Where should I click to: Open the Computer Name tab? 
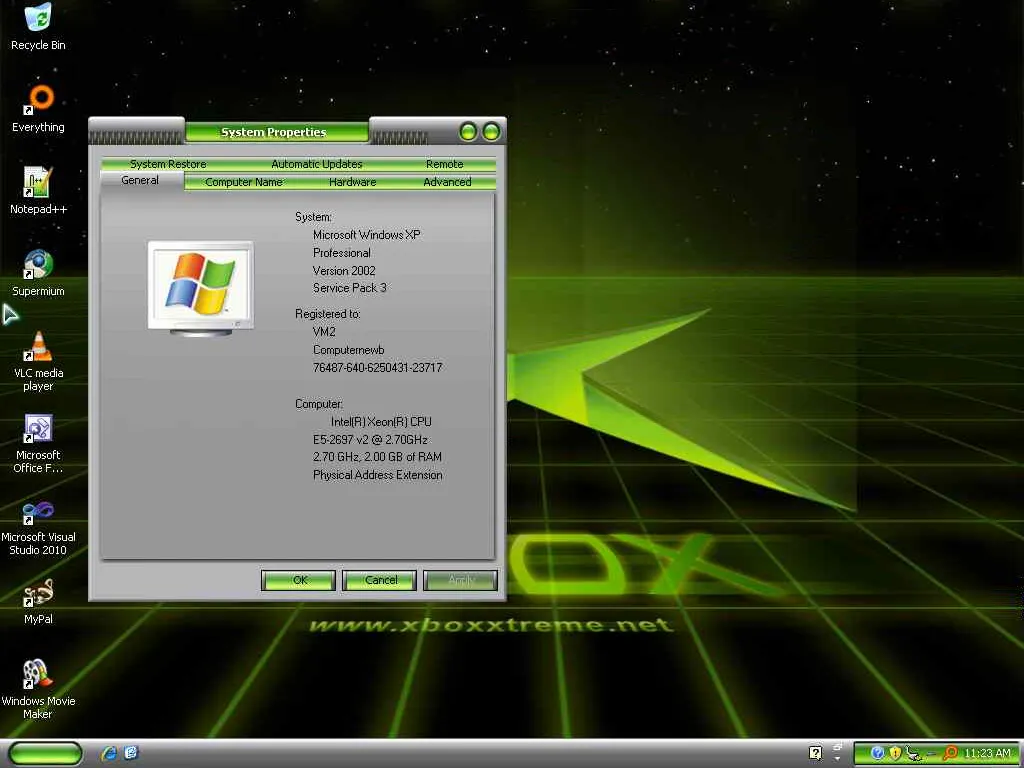pos(244,182)
